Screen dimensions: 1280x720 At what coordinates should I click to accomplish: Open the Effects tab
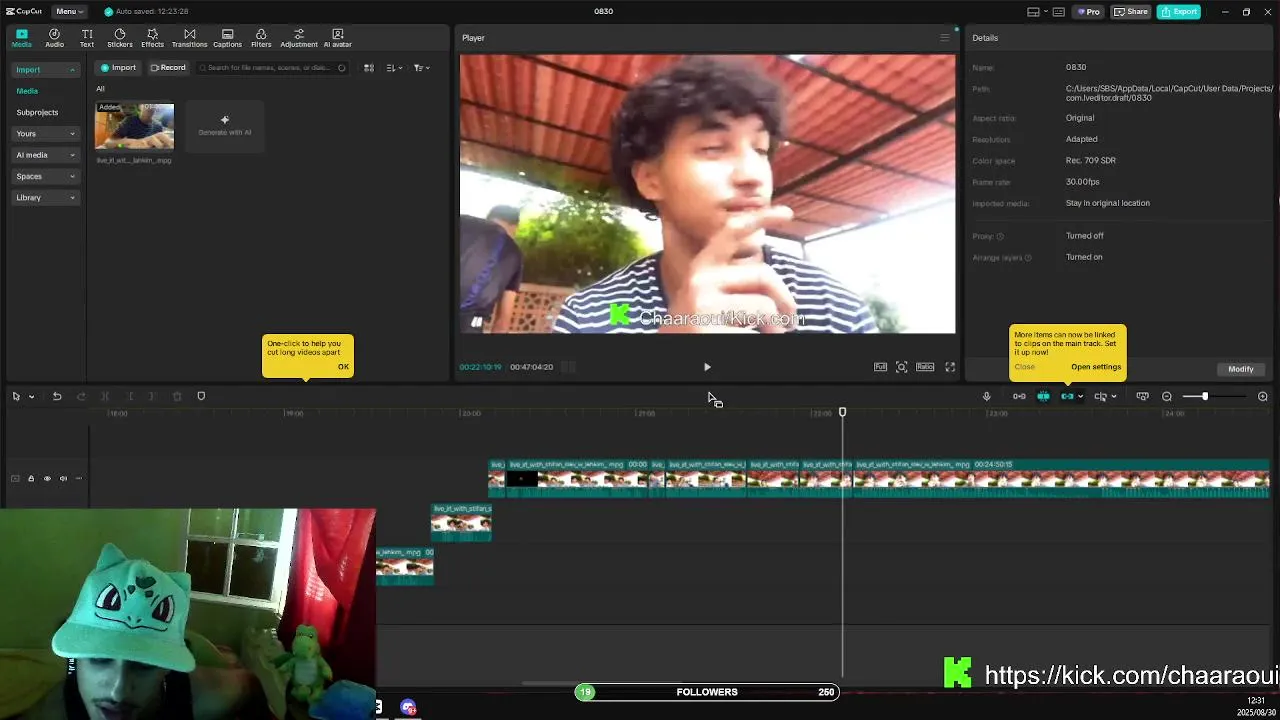pos(152,38)
